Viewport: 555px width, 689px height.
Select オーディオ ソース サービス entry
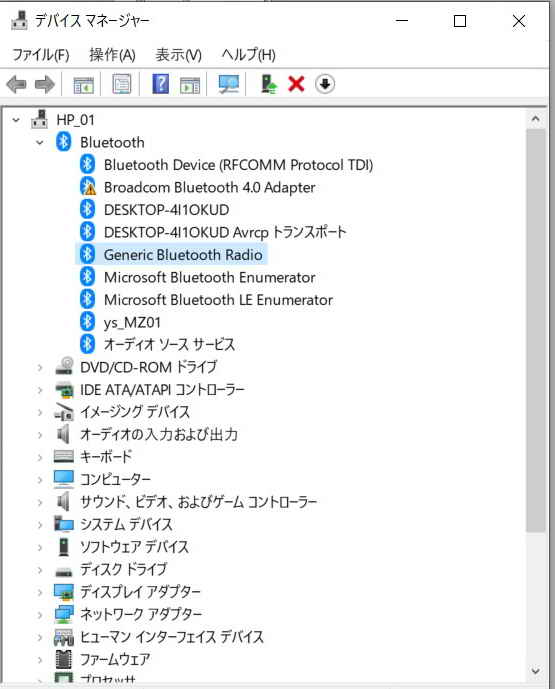click(x=170, y=344)
